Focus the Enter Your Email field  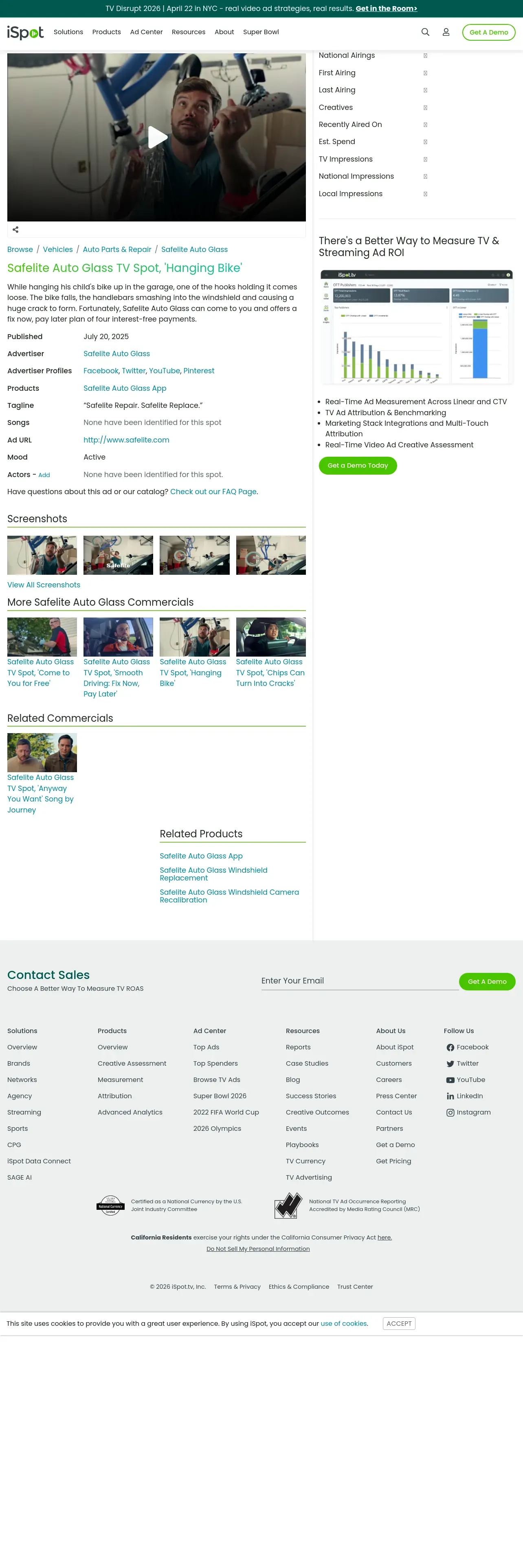pyautogui.click(x=360, y=981)
